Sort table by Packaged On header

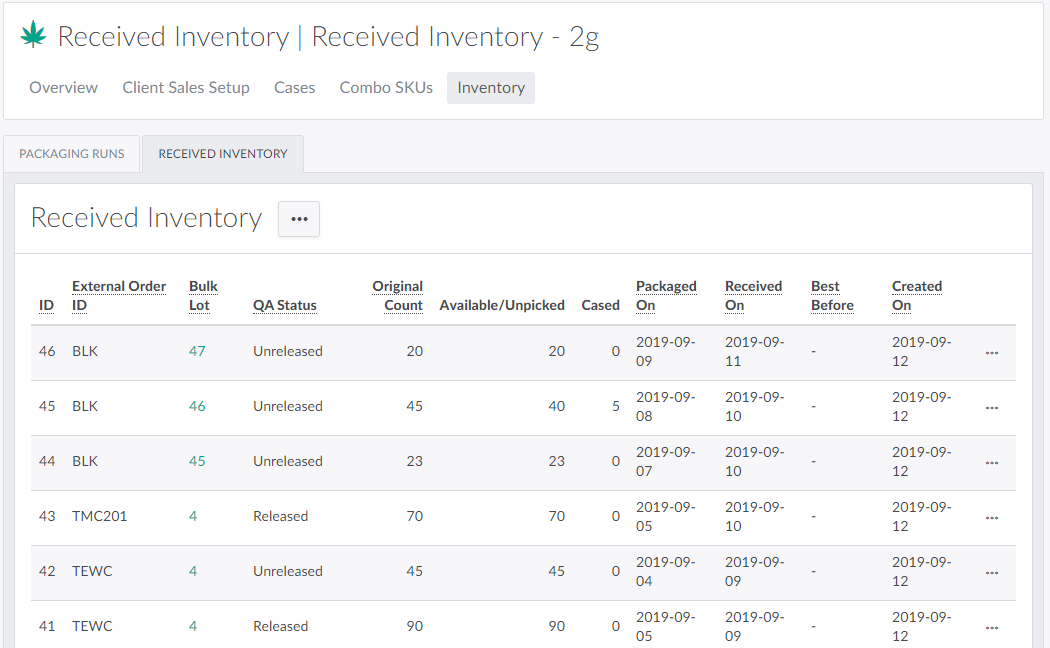pos(665,295)
